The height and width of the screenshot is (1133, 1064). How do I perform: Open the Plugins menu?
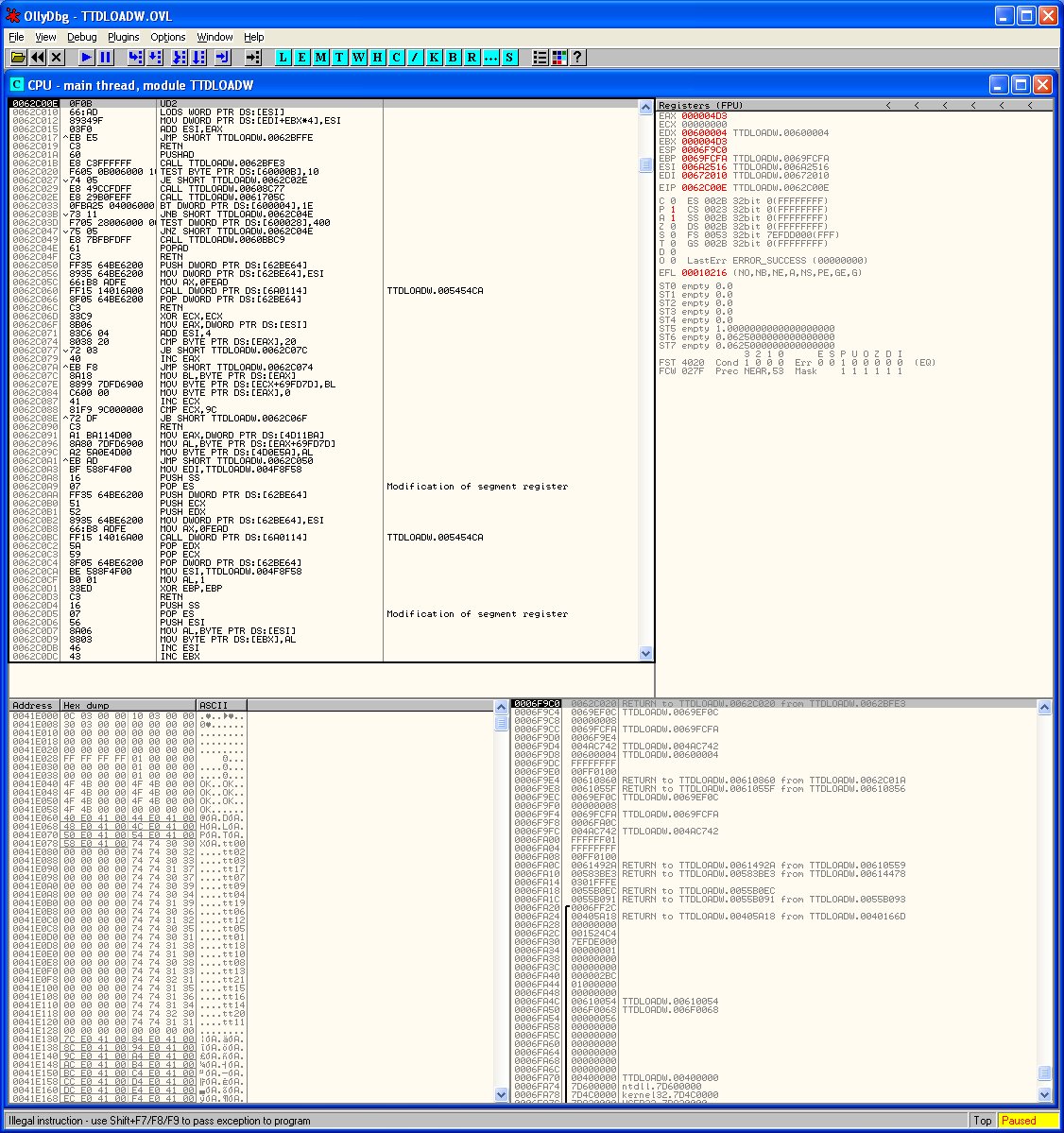tap(124, 37)
